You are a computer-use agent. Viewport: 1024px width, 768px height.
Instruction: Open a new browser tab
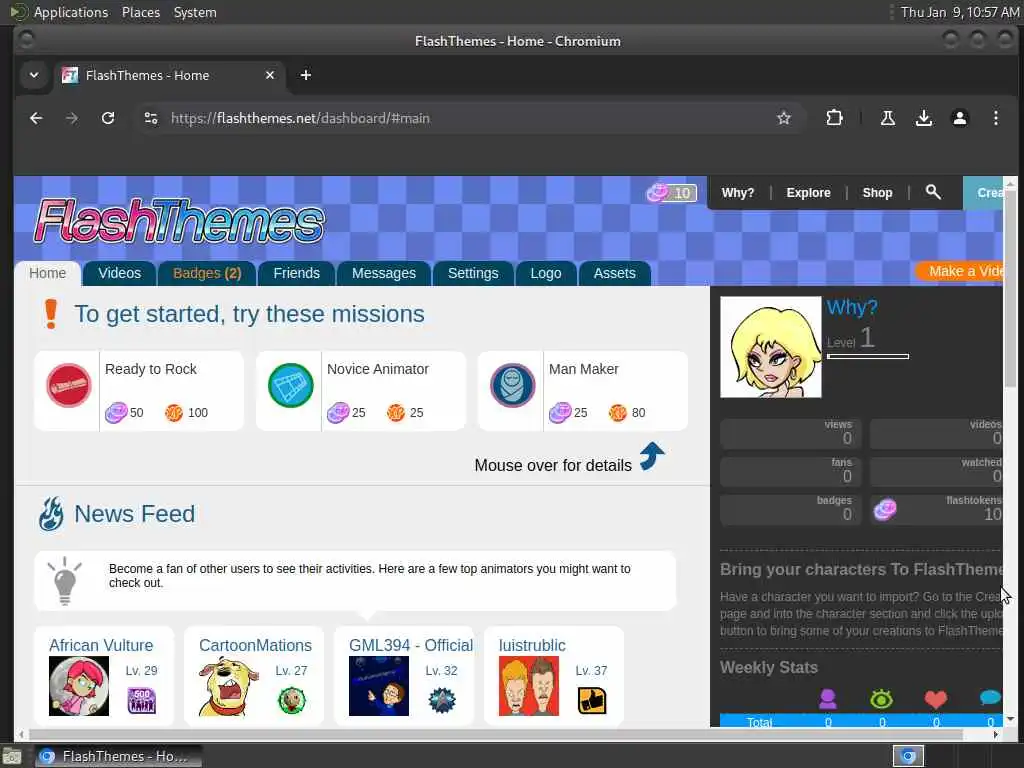click(x=306, y=75)
